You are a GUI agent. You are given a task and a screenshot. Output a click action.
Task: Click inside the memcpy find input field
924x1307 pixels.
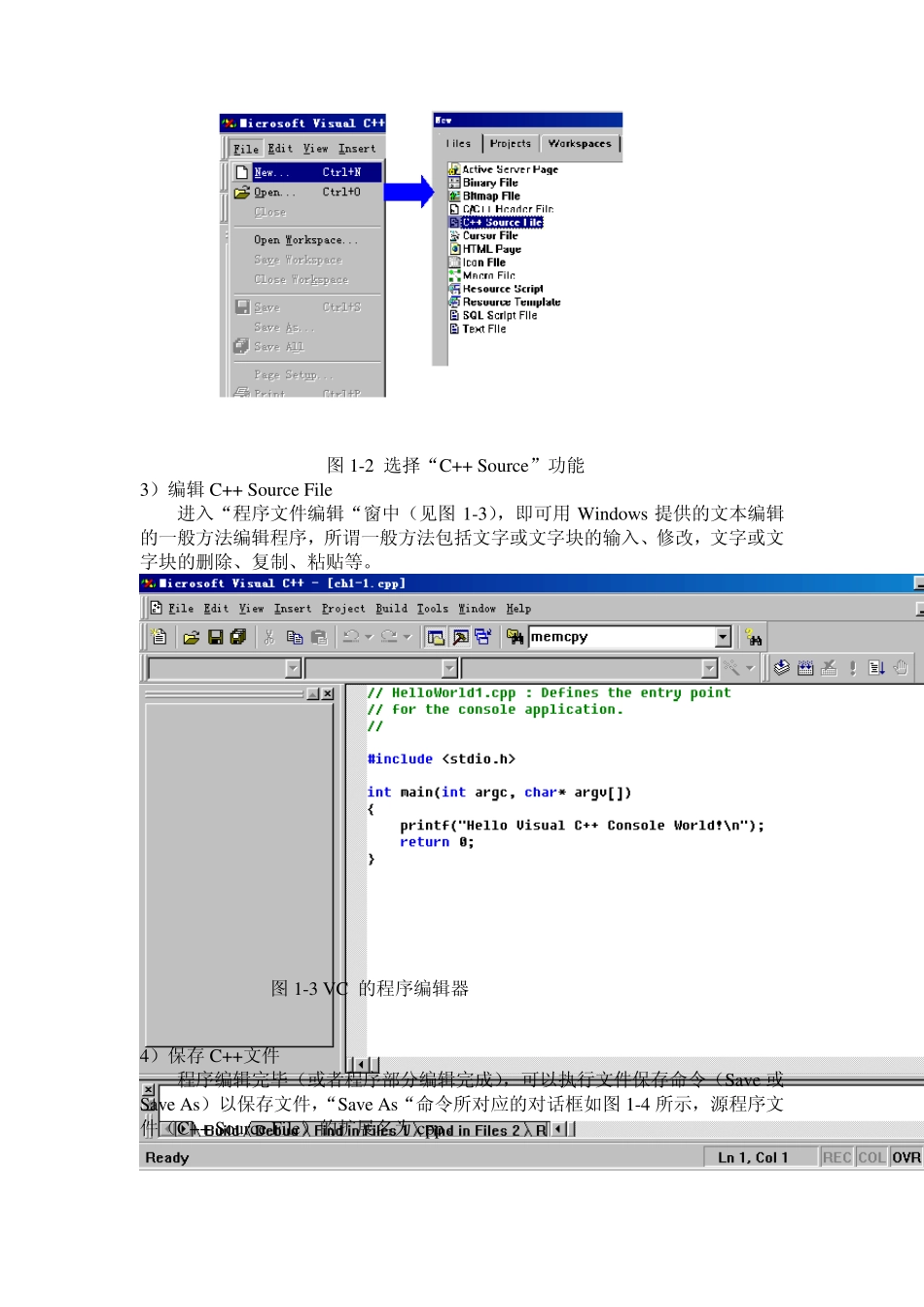(x=622, y=637)
